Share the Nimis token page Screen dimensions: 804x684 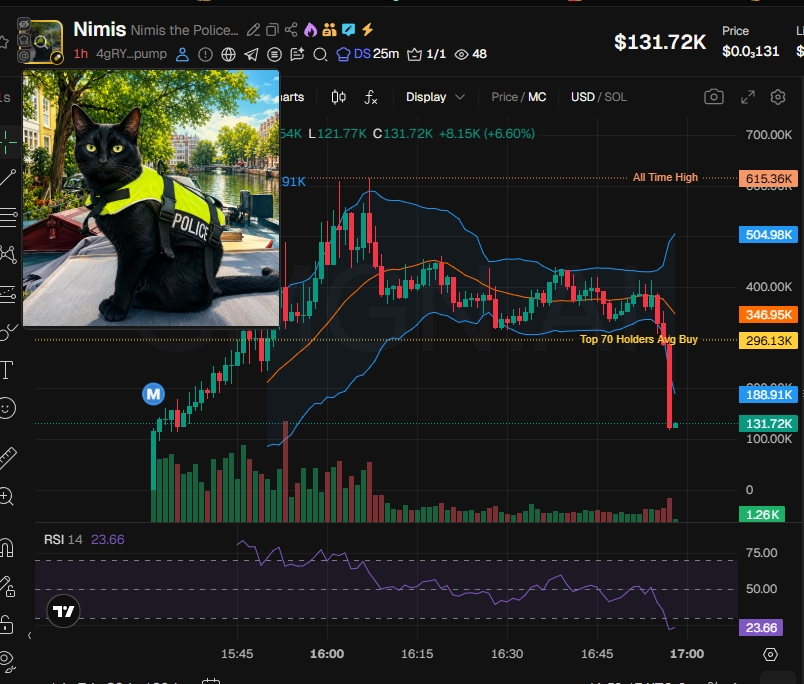291,30
